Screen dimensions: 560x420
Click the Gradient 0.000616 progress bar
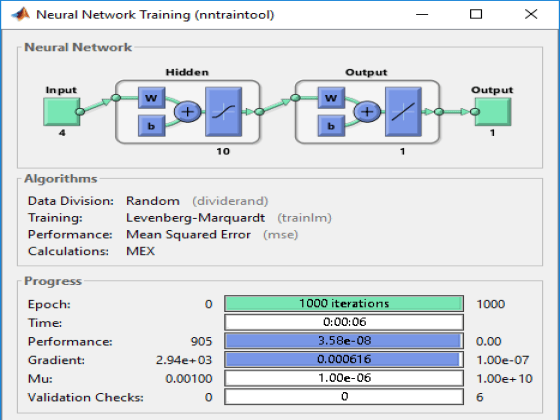click(x=344, y=359)
